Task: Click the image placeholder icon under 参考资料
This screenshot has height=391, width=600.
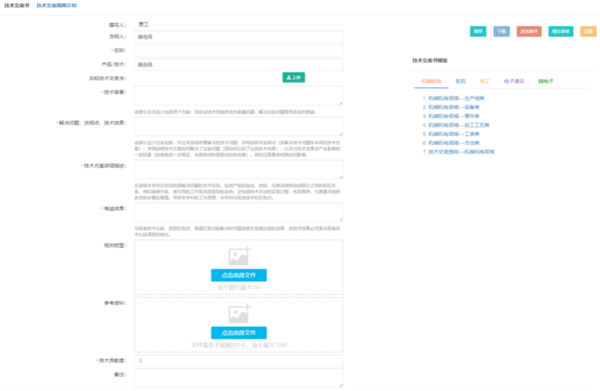Action: (x=239, y=313)
